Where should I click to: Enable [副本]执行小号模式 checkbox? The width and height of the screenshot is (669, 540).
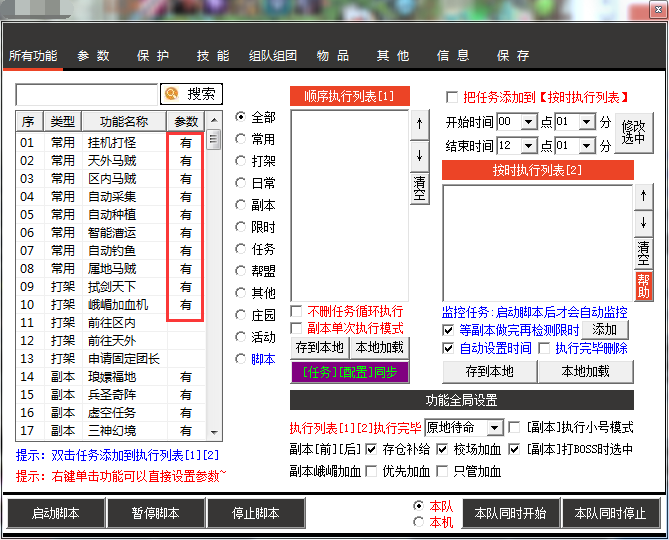[515, 427]
